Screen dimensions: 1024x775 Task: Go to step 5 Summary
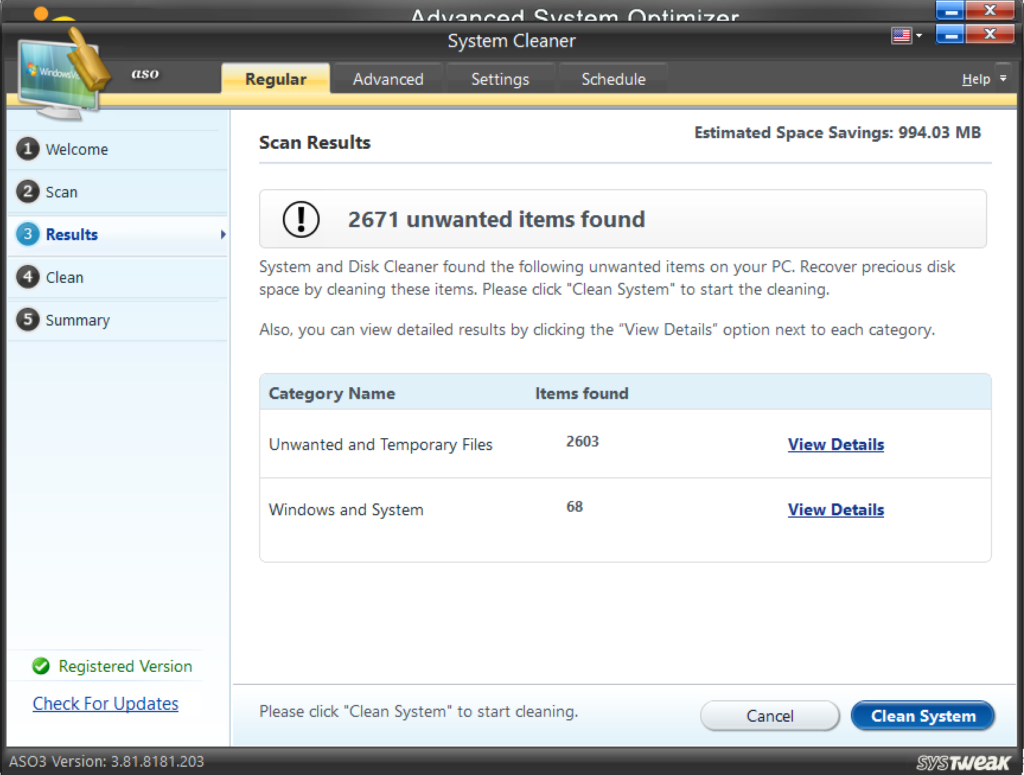pyautogui.click(x=118, y=320)
